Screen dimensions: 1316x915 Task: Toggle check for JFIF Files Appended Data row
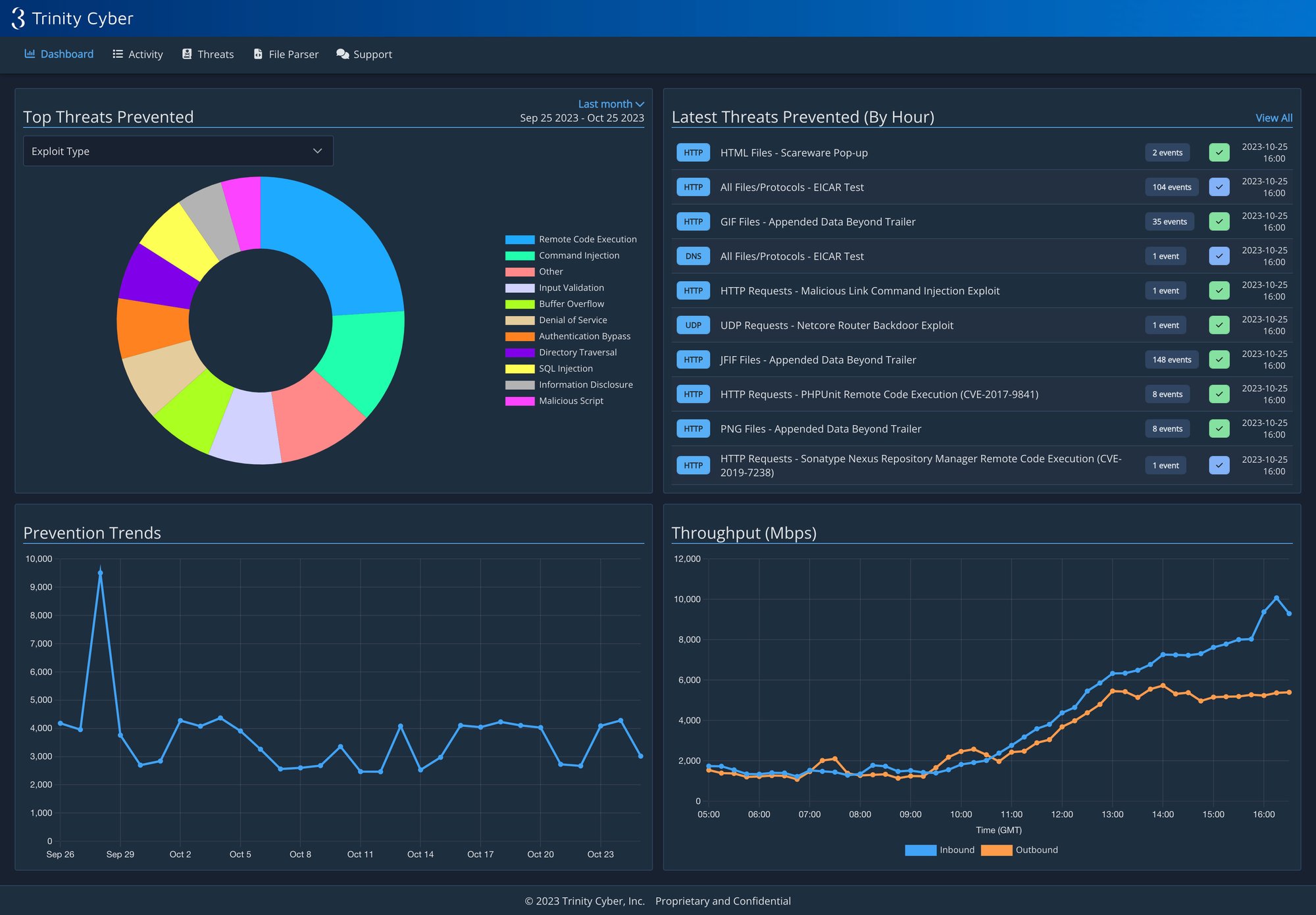point(1219,360)
